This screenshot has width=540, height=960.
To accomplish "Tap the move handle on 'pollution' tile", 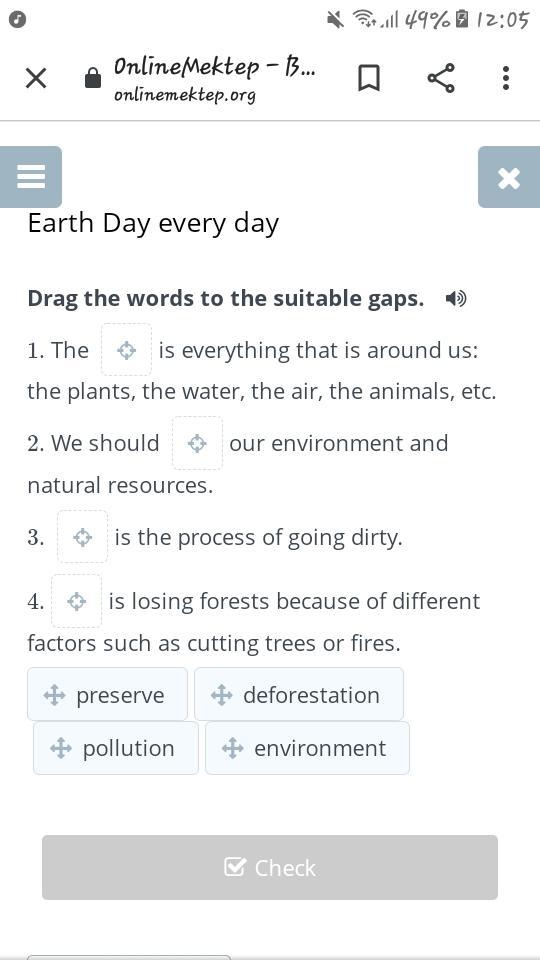I will point(61,748).
